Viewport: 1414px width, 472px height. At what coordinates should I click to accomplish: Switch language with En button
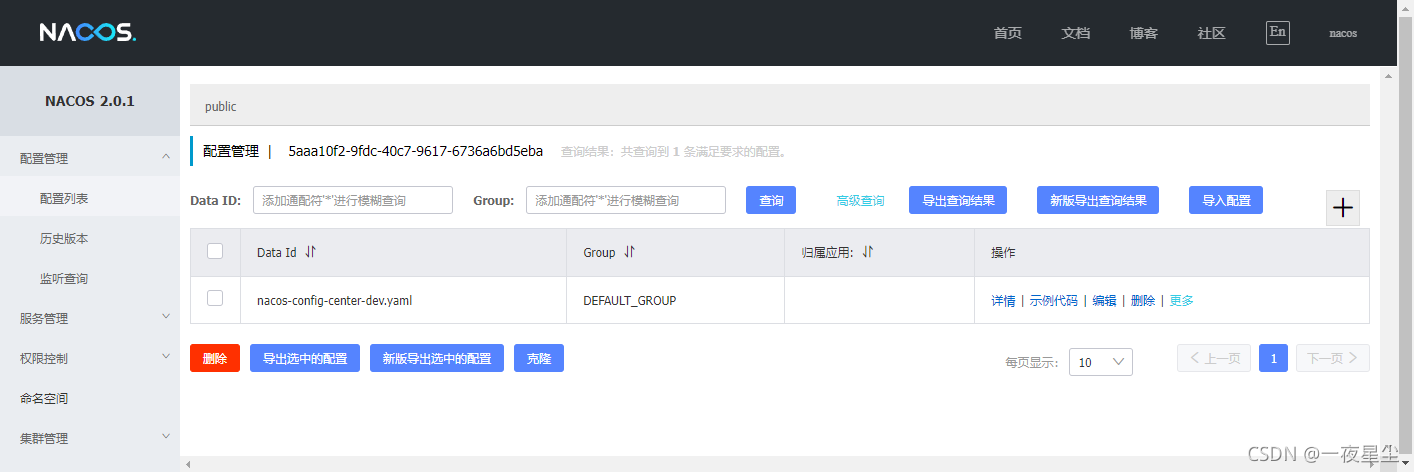coord(1277,32)
